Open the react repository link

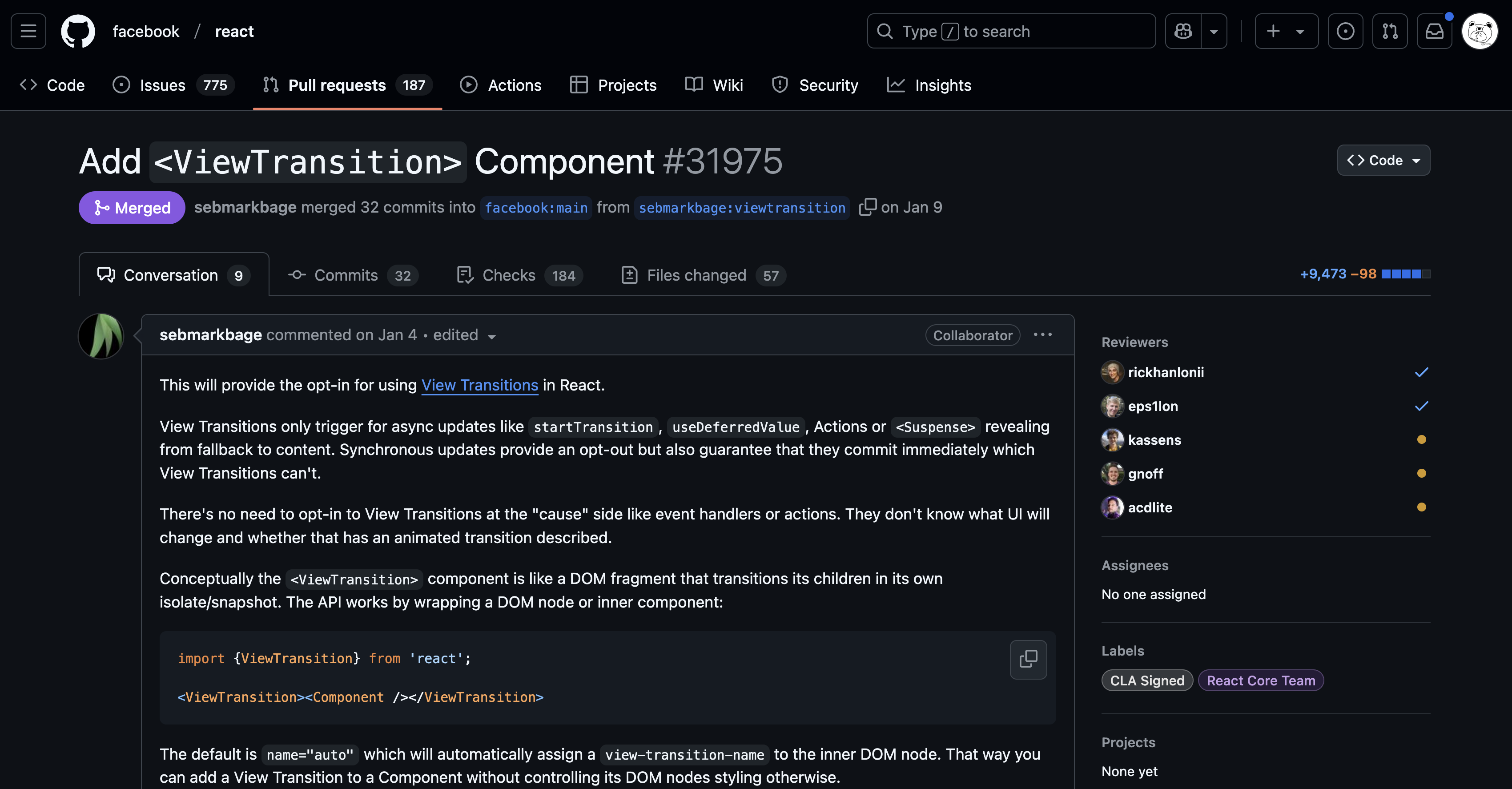pyautogui.click(x=234, y=31)
